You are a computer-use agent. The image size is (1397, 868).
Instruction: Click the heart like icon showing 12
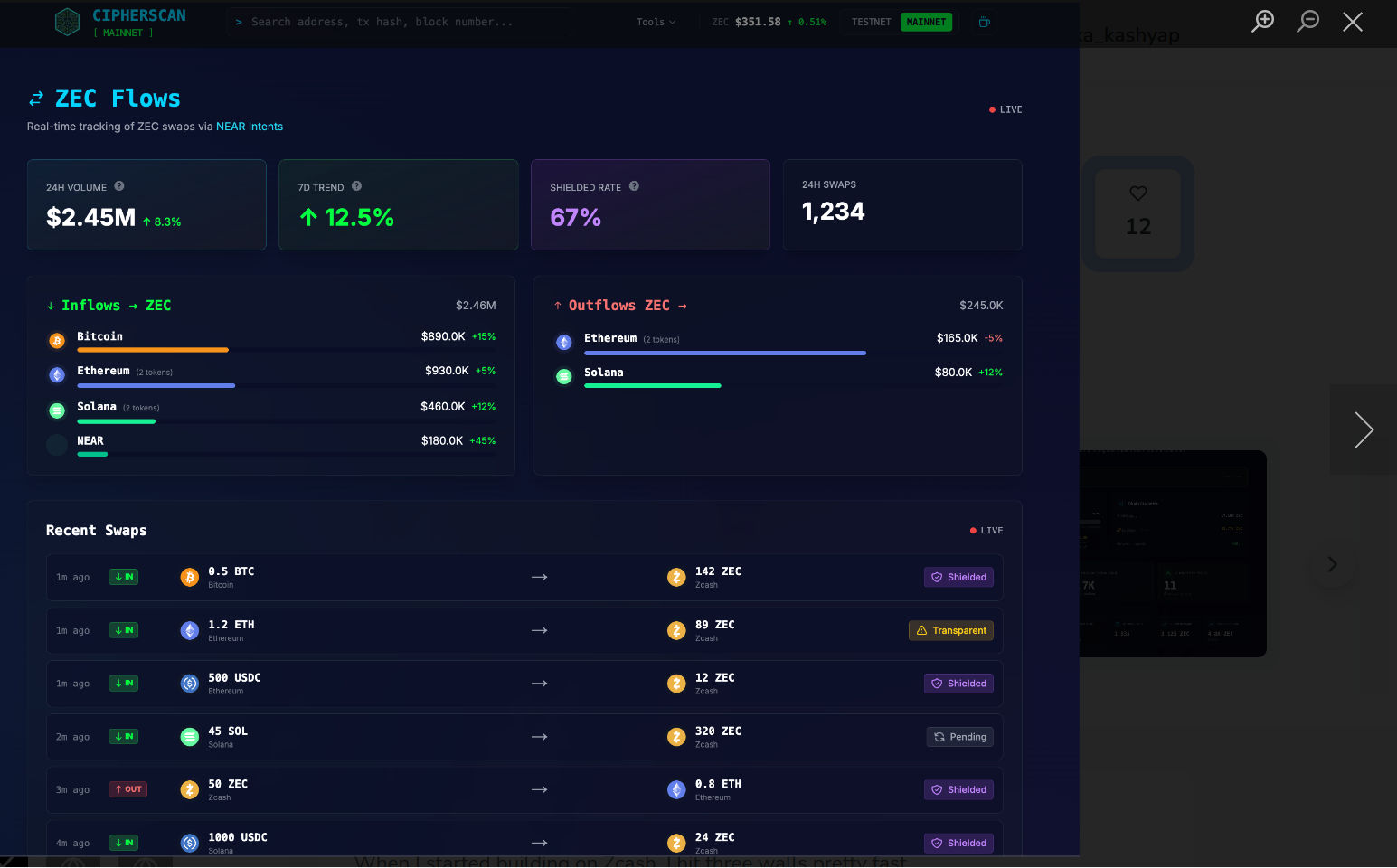pos(1138,193)
